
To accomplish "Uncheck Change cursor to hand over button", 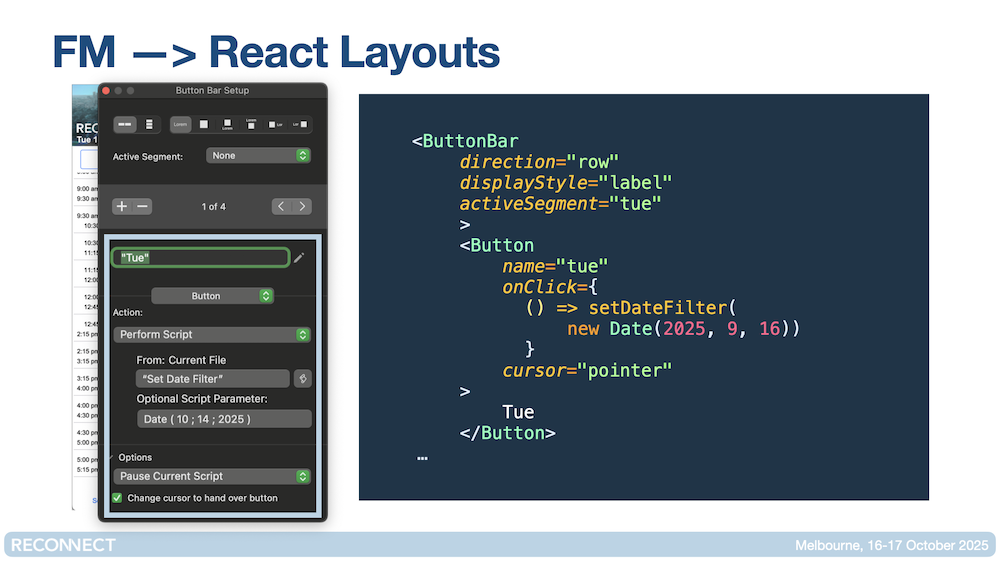I will click(117, 498).
